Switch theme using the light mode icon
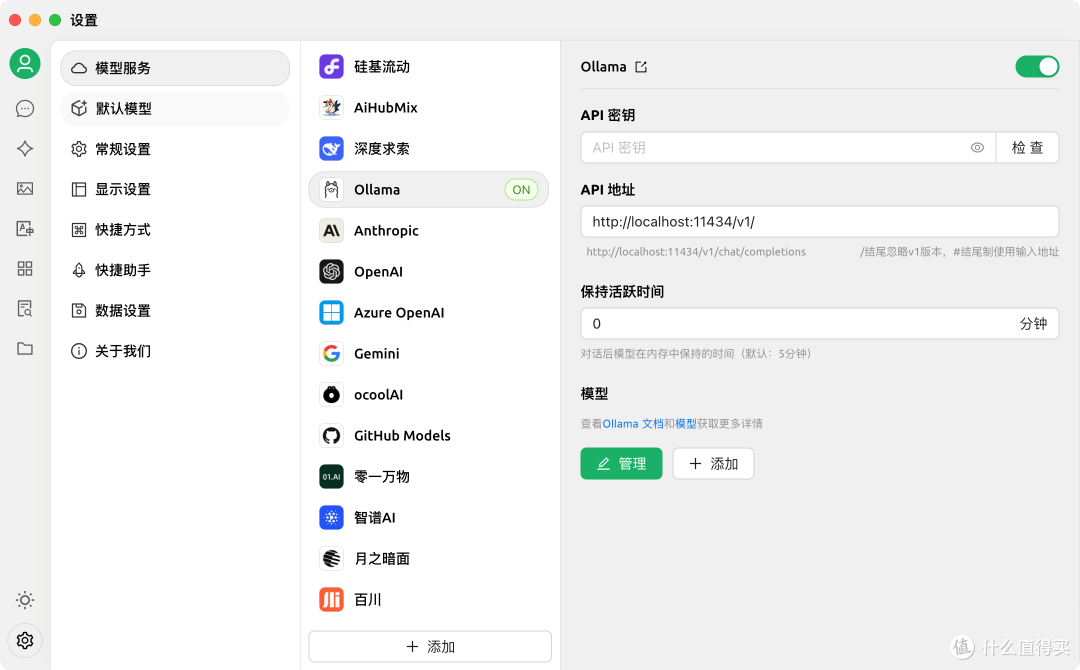The height and width of the screenshot is (670, 1080). click(x=25, y=600)
